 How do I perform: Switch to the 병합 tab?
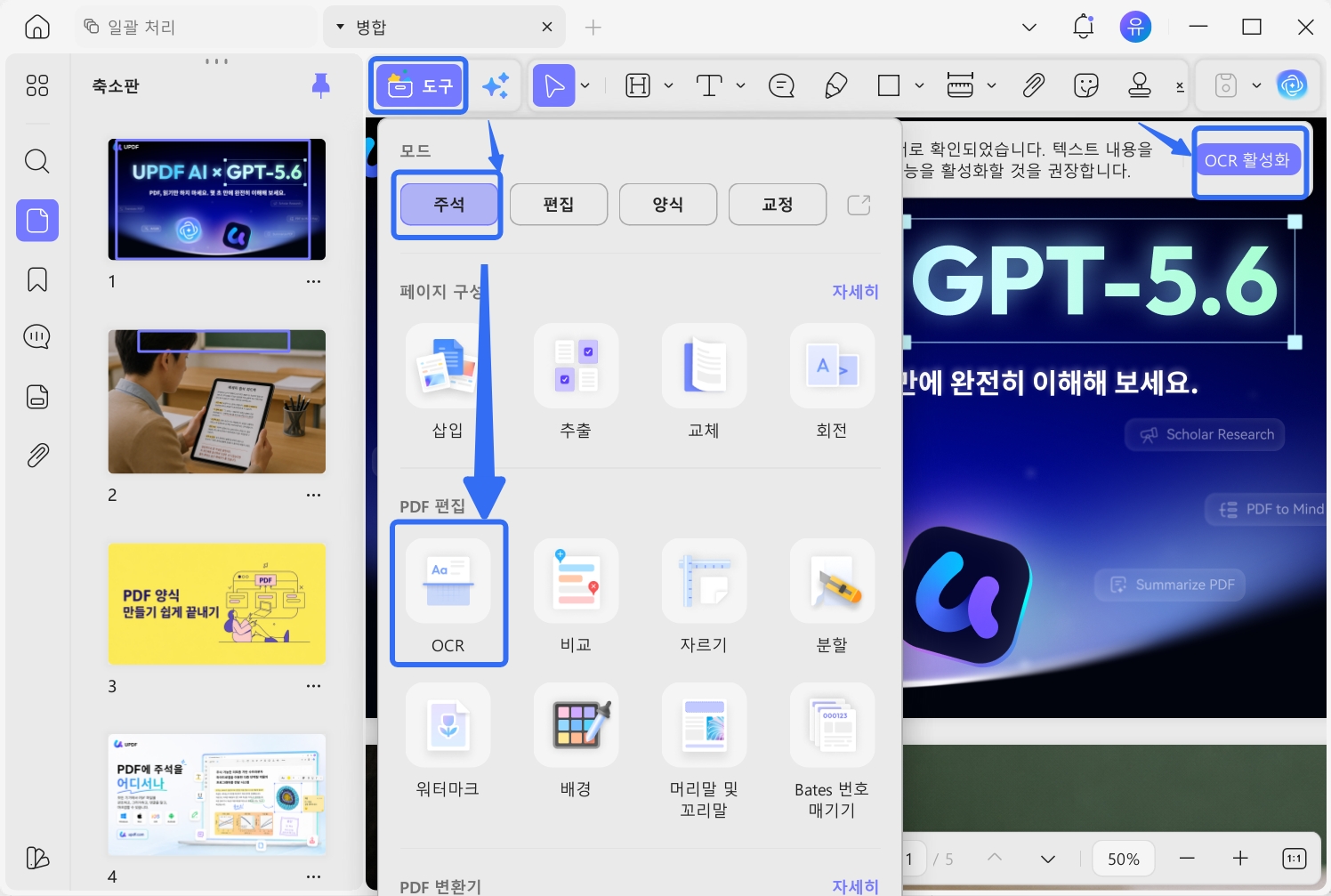click(x=445, y=27)
